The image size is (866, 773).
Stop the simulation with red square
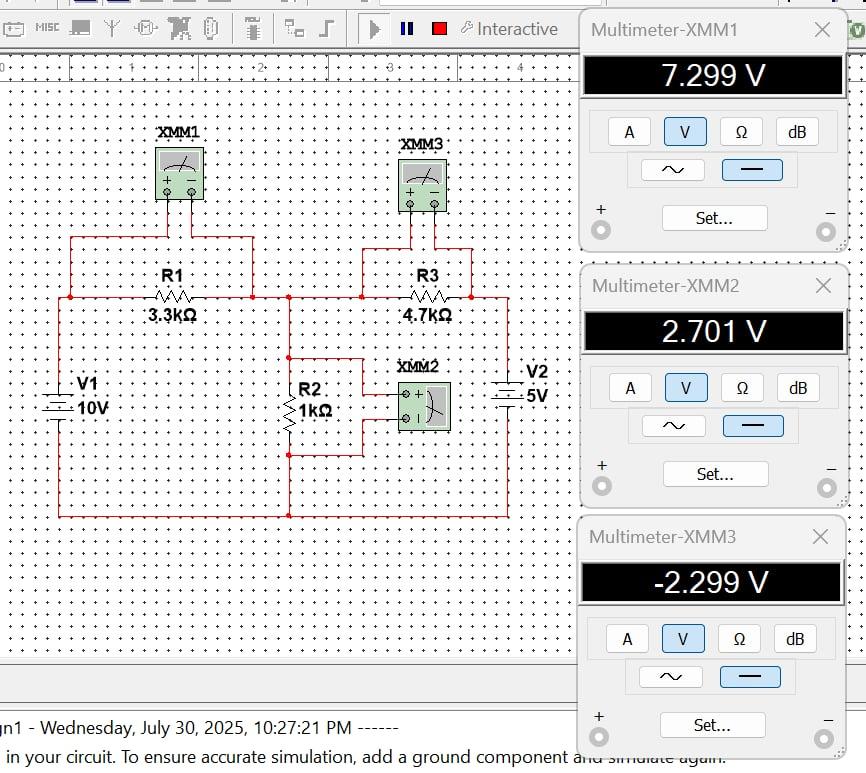439,29
